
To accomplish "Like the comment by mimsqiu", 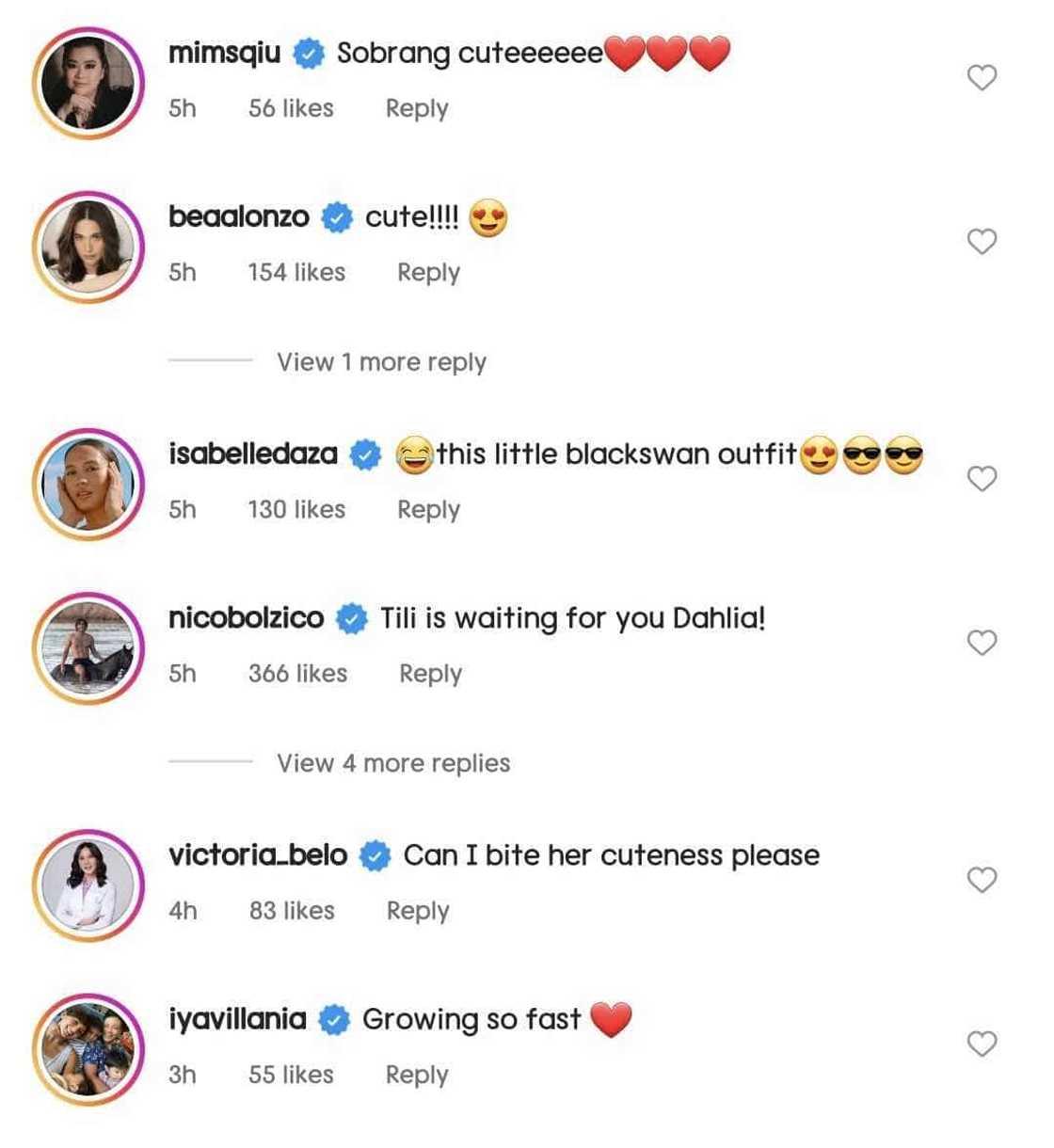I will point(982,77).
